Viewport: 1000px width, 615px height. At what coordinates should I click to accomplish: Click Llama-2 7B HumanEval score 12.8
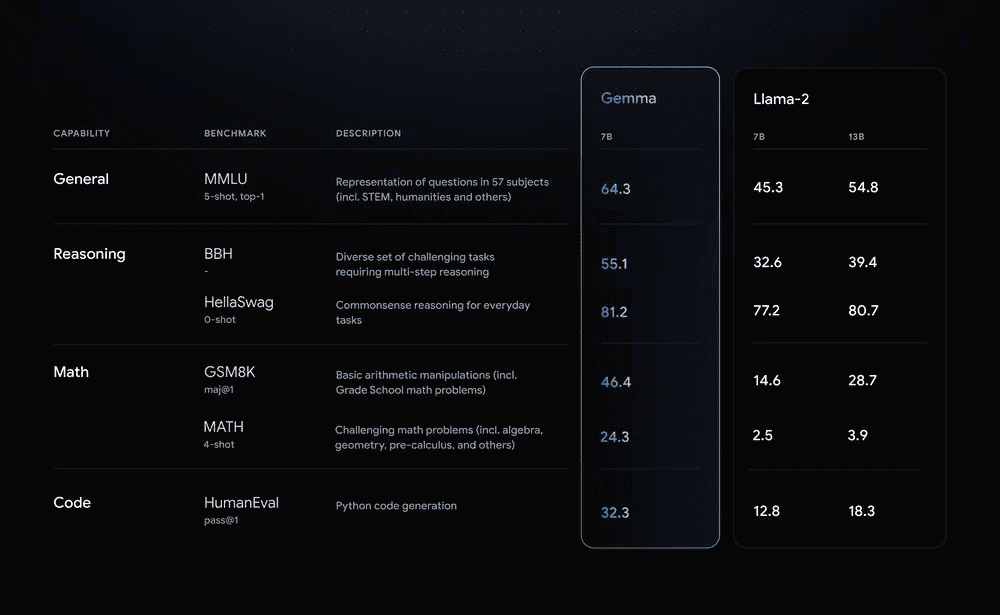(x=767, y=511)
